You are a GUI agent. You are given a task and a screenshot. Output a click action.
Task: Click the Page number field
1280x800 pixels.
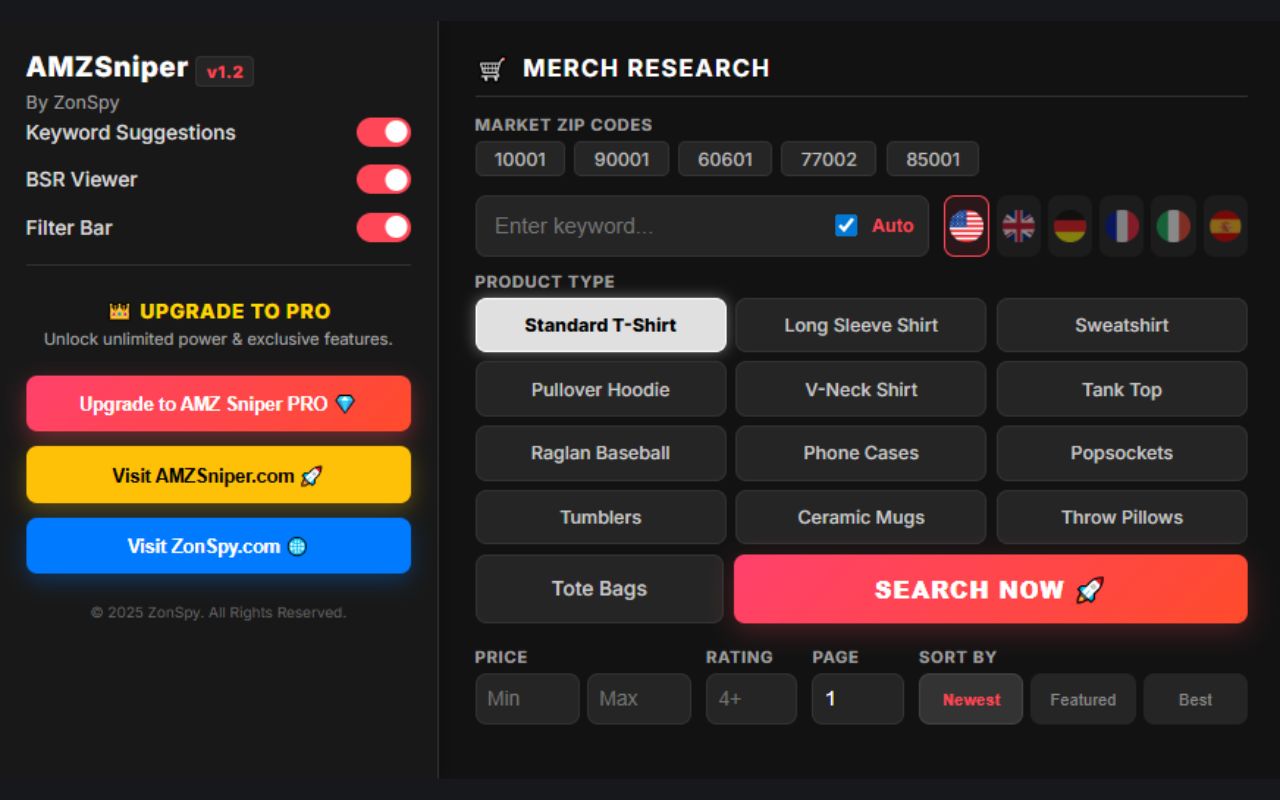(858, 699)
